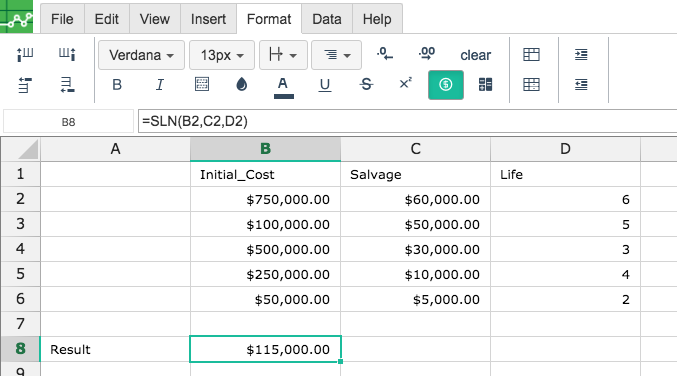Apply underline to the cell text

[x=325, y=85]
